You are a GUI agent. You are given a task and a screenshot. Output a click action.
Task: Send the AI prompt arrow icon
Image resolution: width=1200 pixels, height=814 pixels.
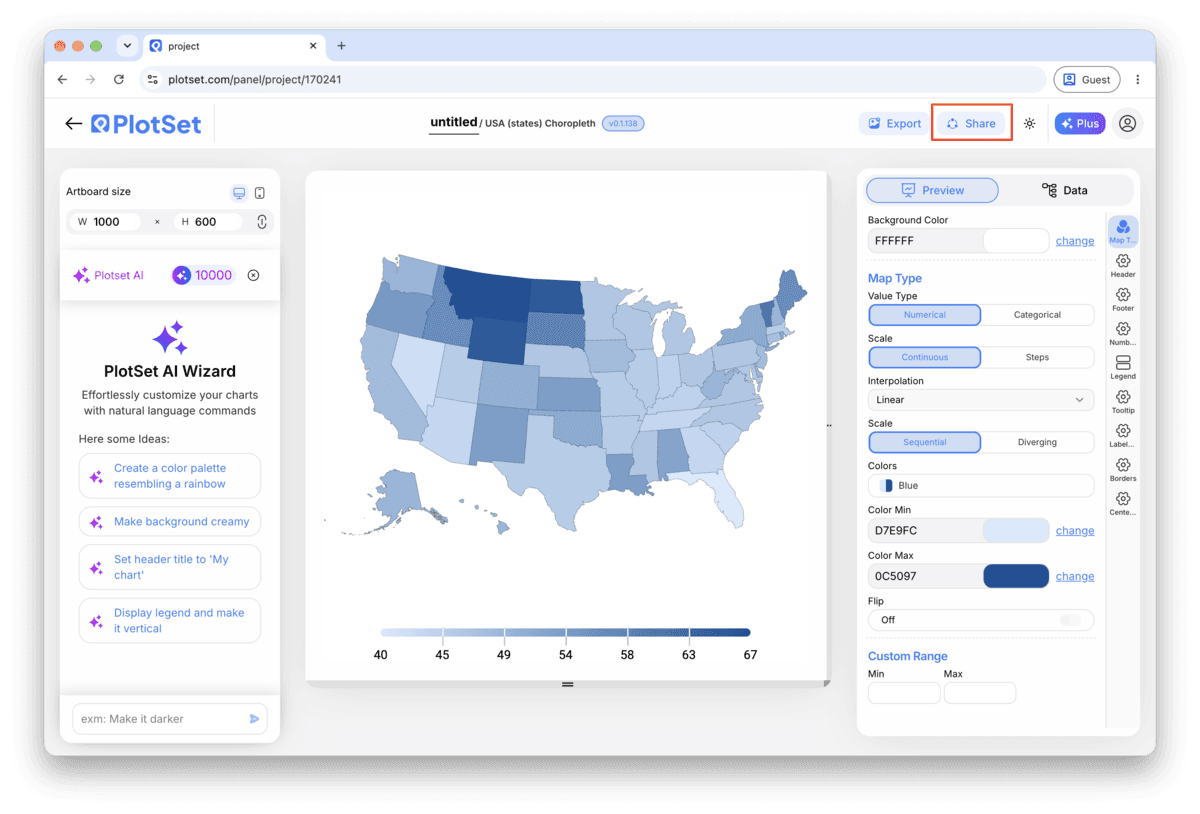254,719
